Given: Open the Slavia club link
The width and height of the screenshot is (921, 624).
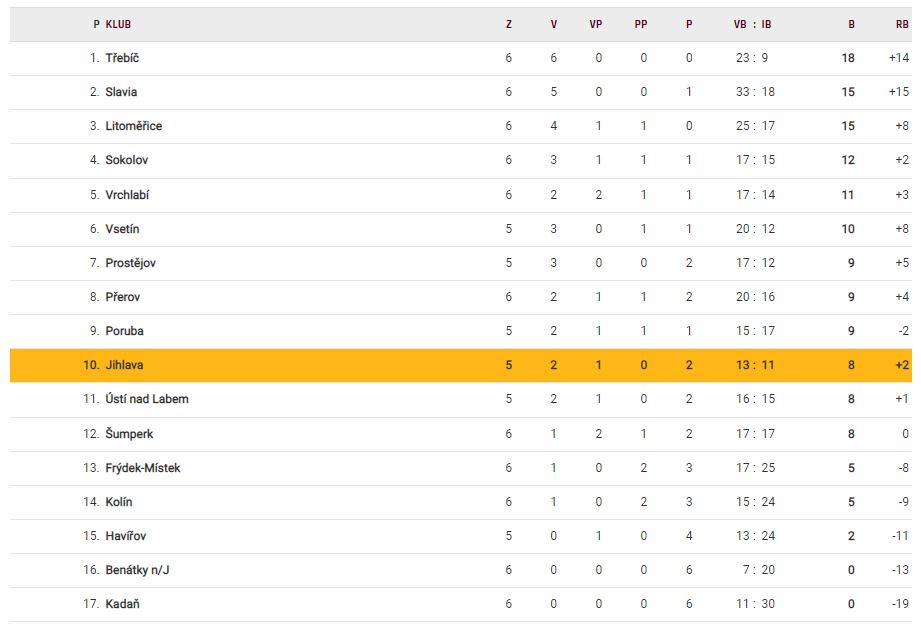Looking at the screenshot, I should click(121, 92).
